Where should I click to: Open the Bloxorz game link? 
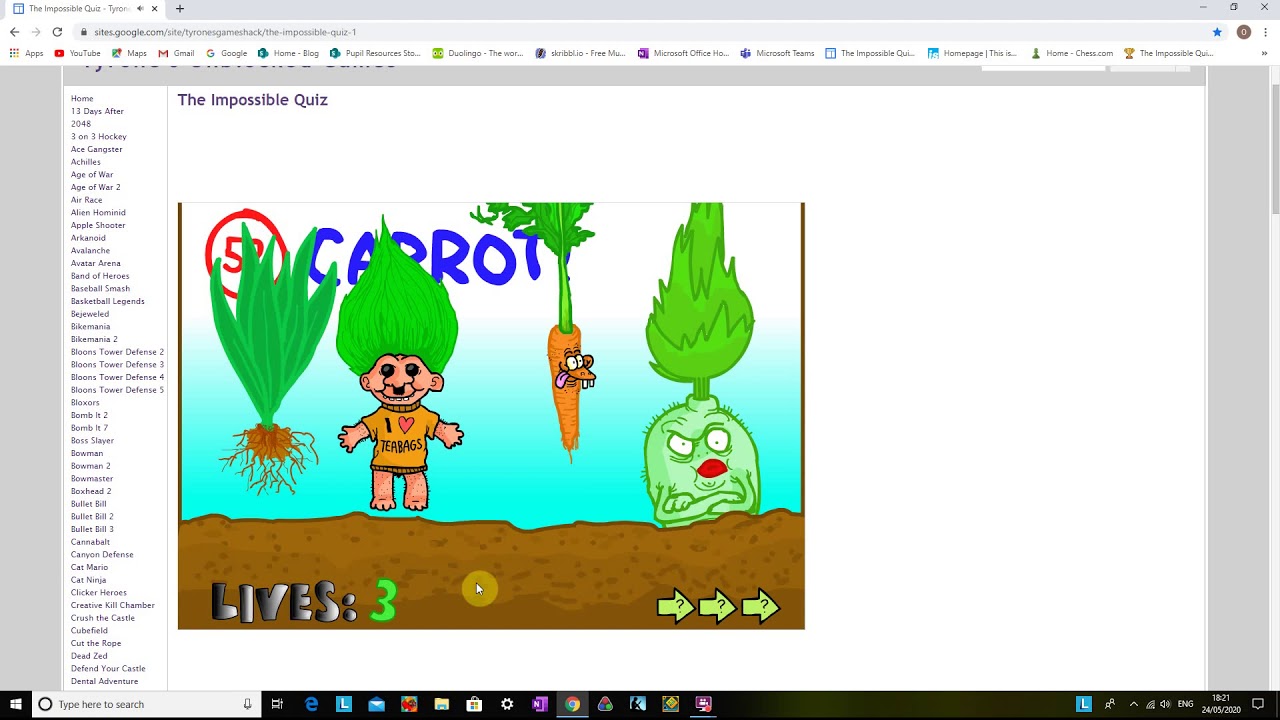coord(85,402)
